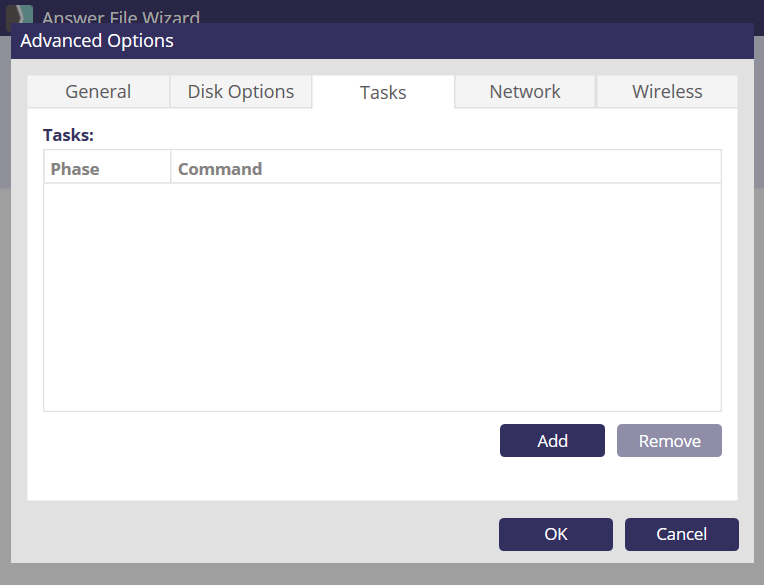Show the Wireless tab
This screenshot has width=764, height=585.
pos(667,92)
